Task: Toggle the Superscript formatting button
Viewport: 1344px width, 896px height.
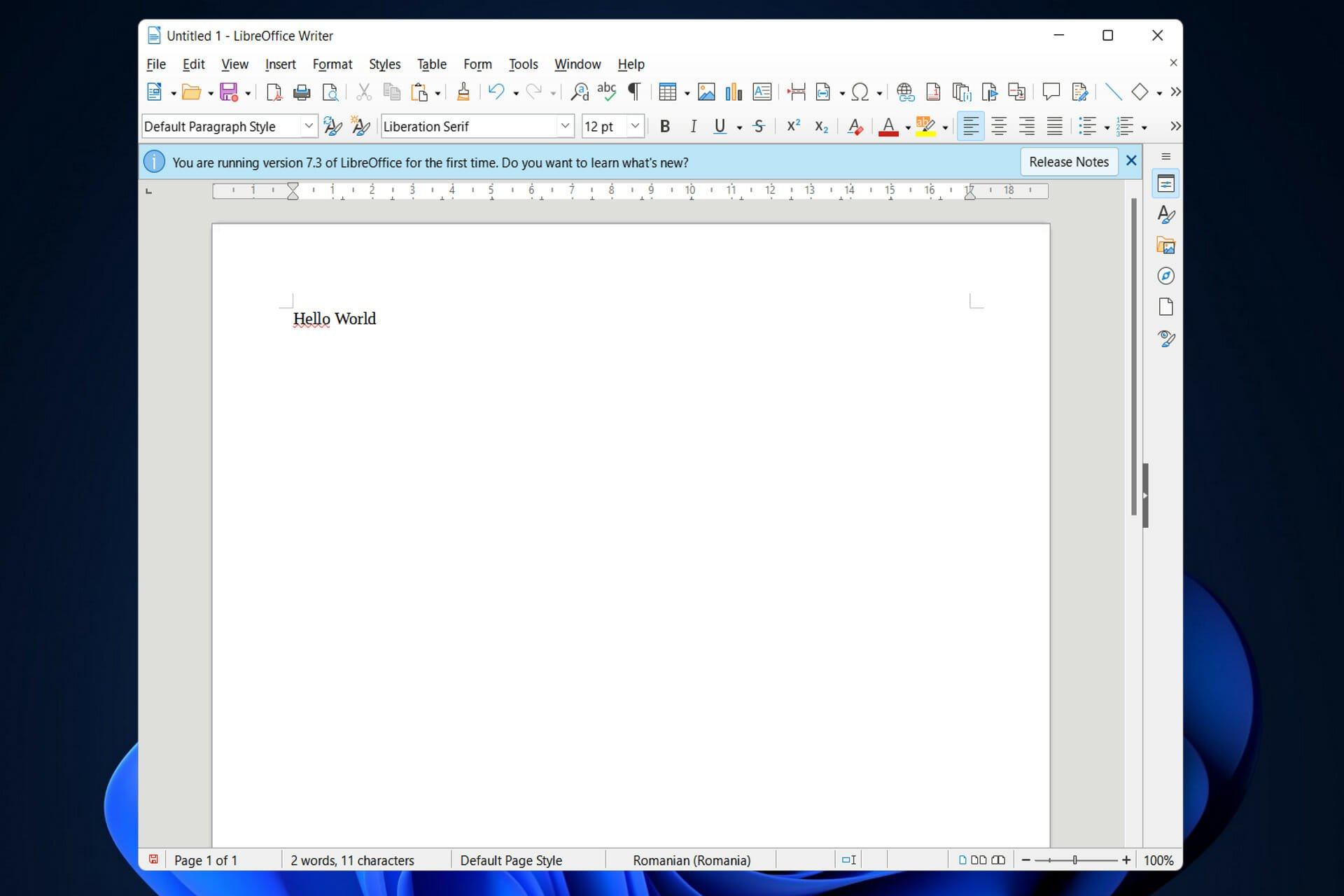Action: tap(792, 125)
